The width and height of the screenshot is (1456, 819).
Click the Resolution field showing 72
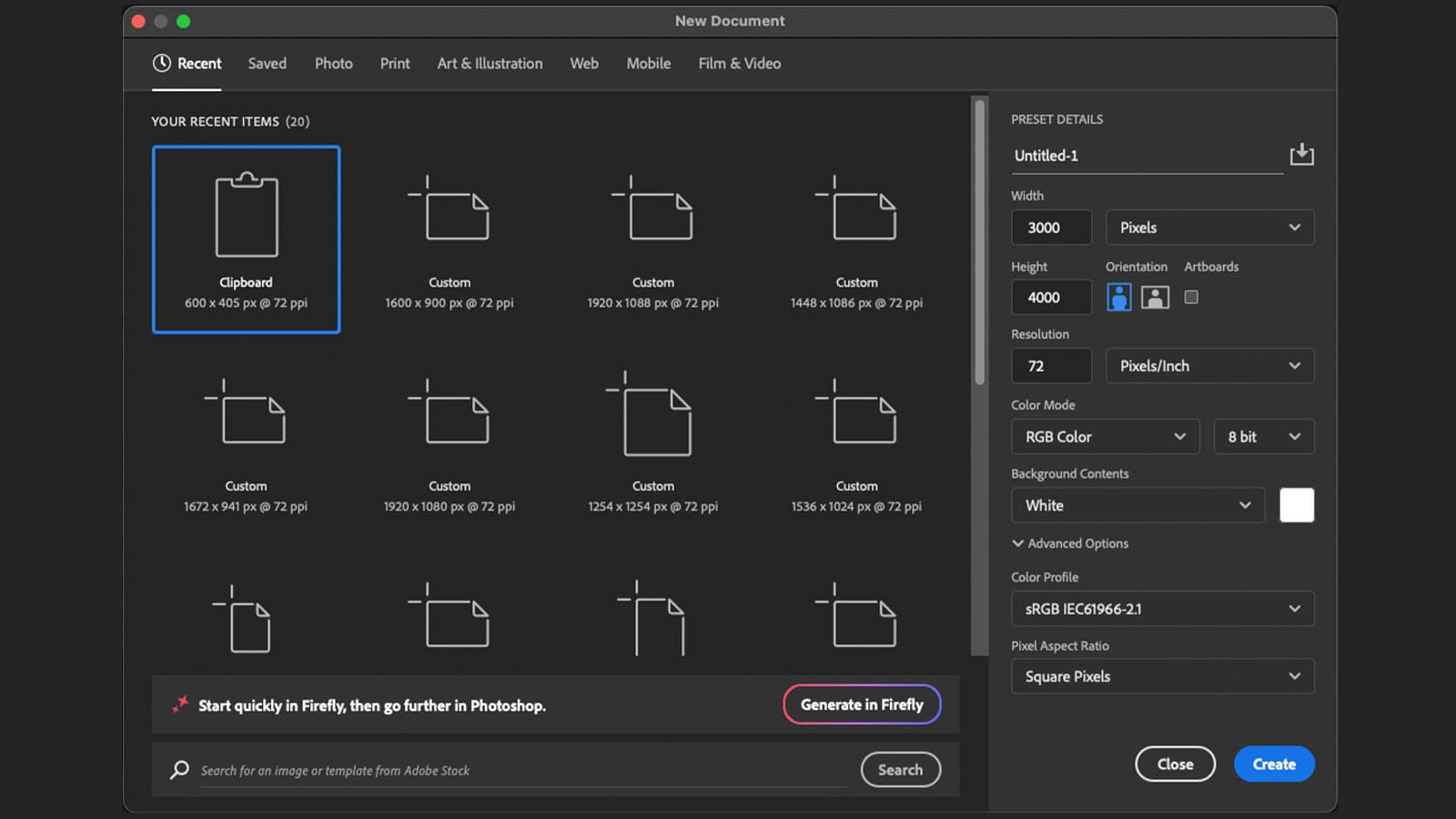click(1051, 366)
